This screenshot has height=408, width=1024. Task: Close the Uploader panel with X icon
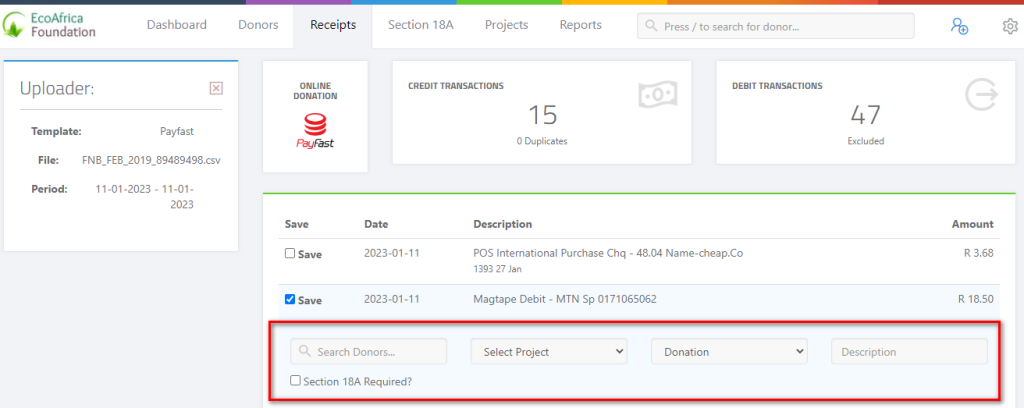(216, 88)
